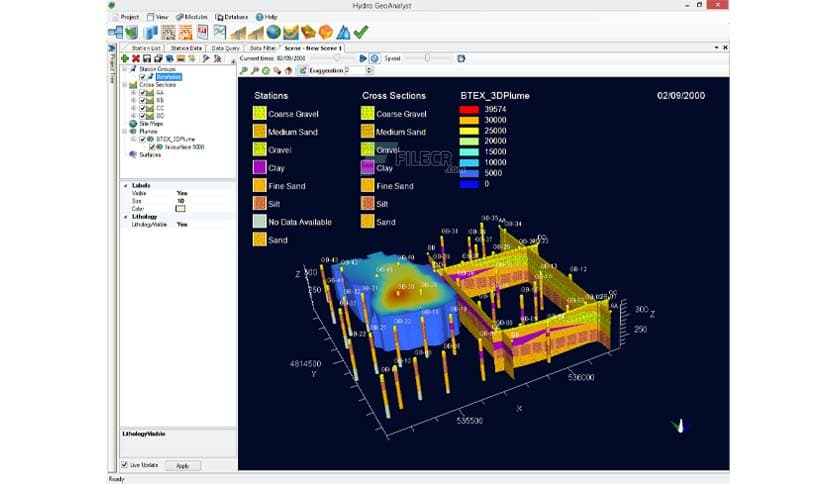Click the floppy disk save icon

pos(147,58)
